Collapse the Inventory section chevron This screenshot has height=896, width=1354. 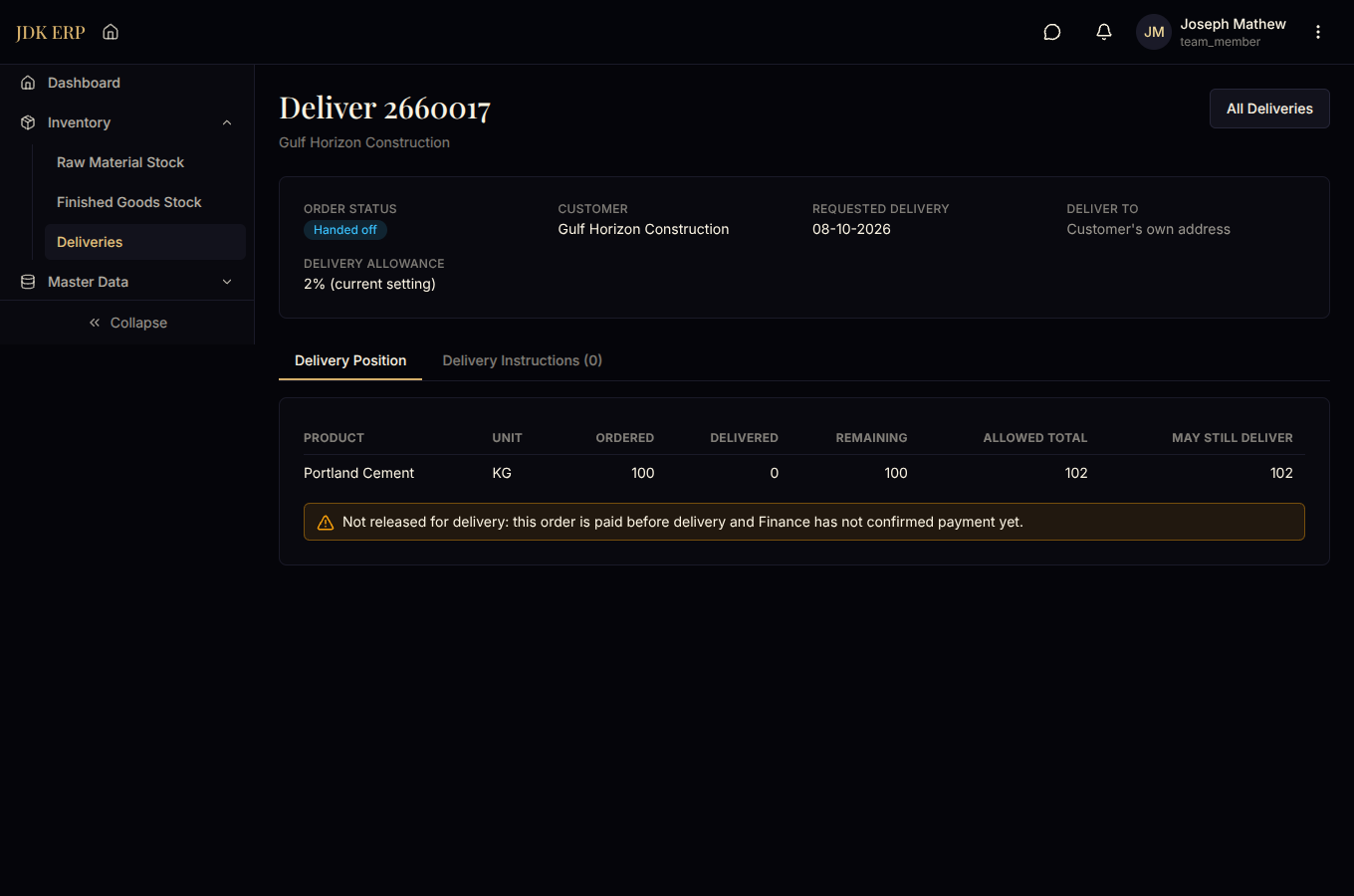click(x=227, y=122)
